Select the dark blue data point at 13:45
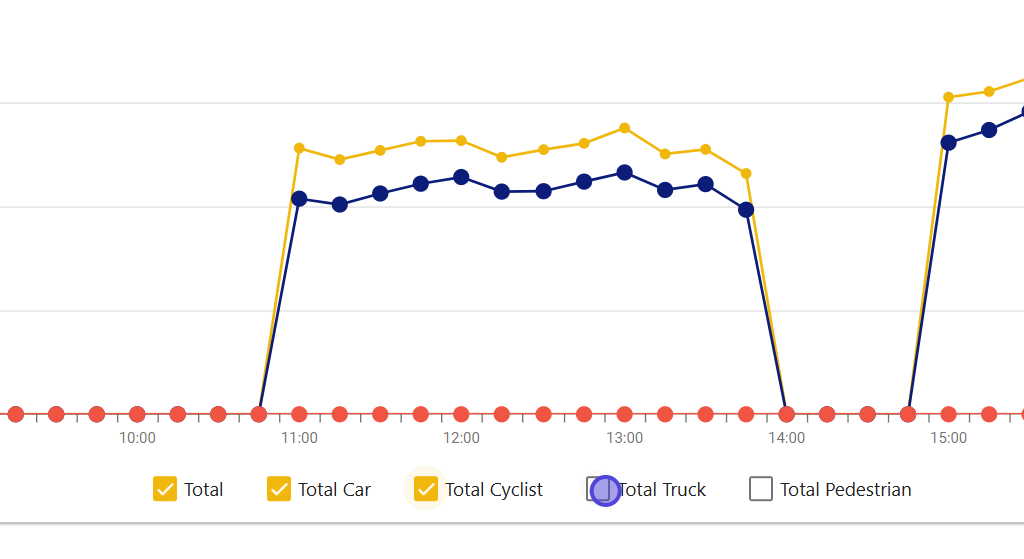The width and height of the screenshot is (1024, 559). point(746,209)
